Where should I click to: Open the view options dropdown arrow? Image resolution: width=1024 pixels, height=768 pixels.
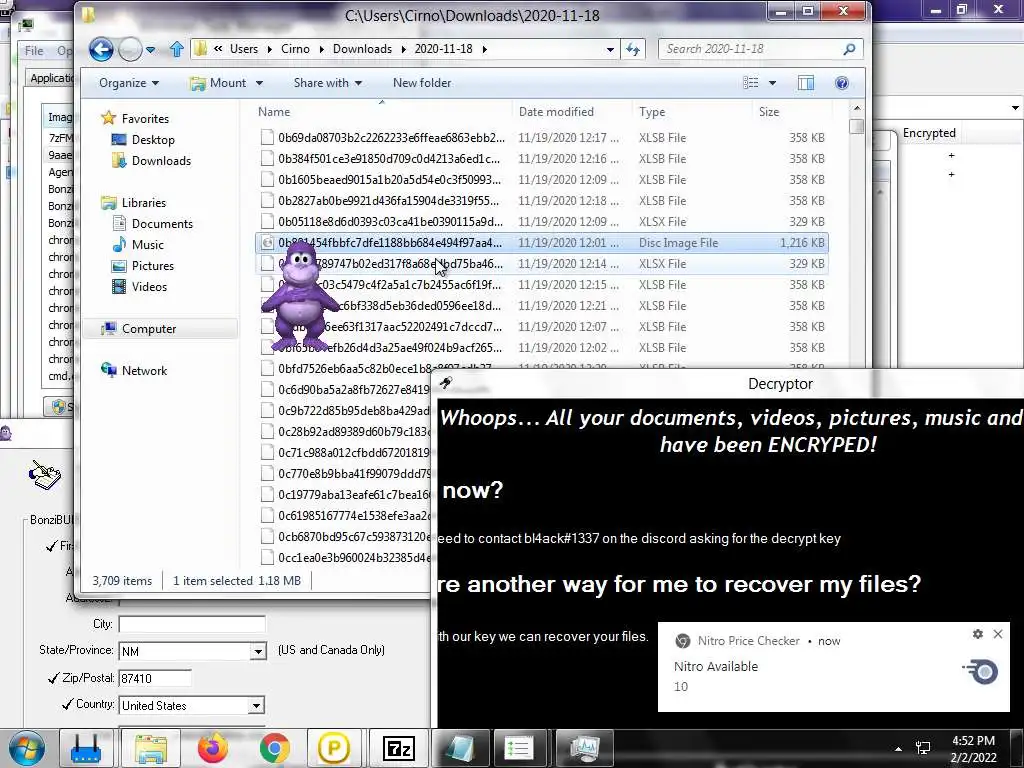coord(773,83)
